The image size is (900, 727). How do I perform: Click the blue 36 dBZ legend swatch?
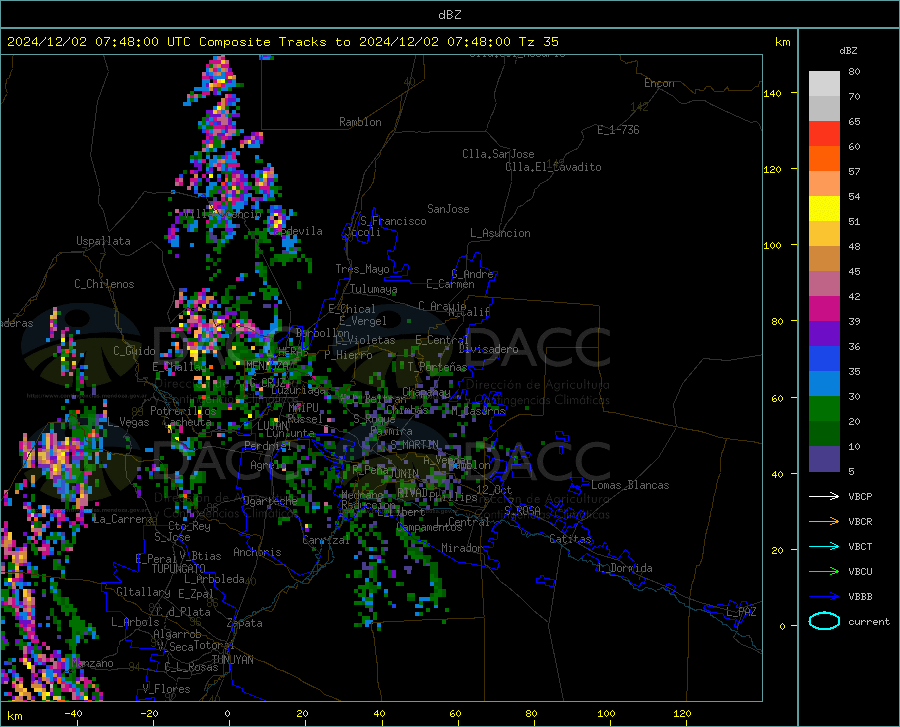pos(824,359)
